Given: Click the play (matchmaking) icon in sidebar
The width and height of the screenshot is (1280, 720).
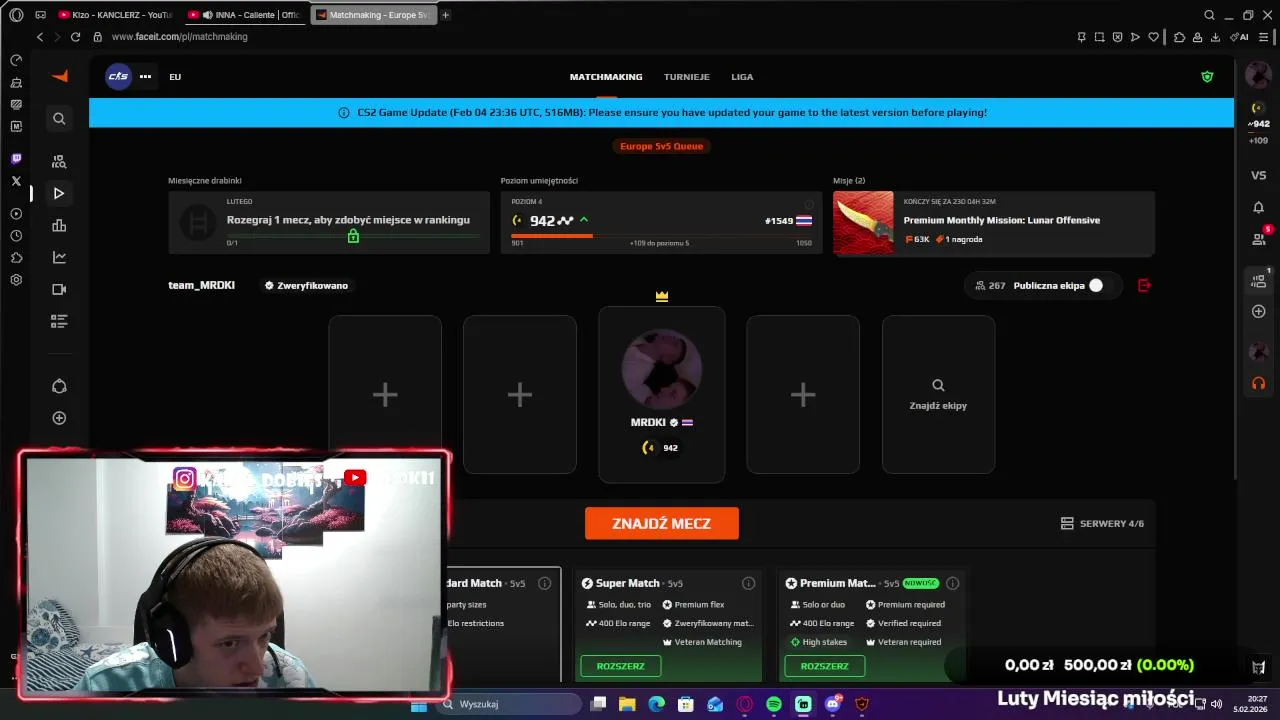Looking at the screenshot, I should click(x=59, y=193).
